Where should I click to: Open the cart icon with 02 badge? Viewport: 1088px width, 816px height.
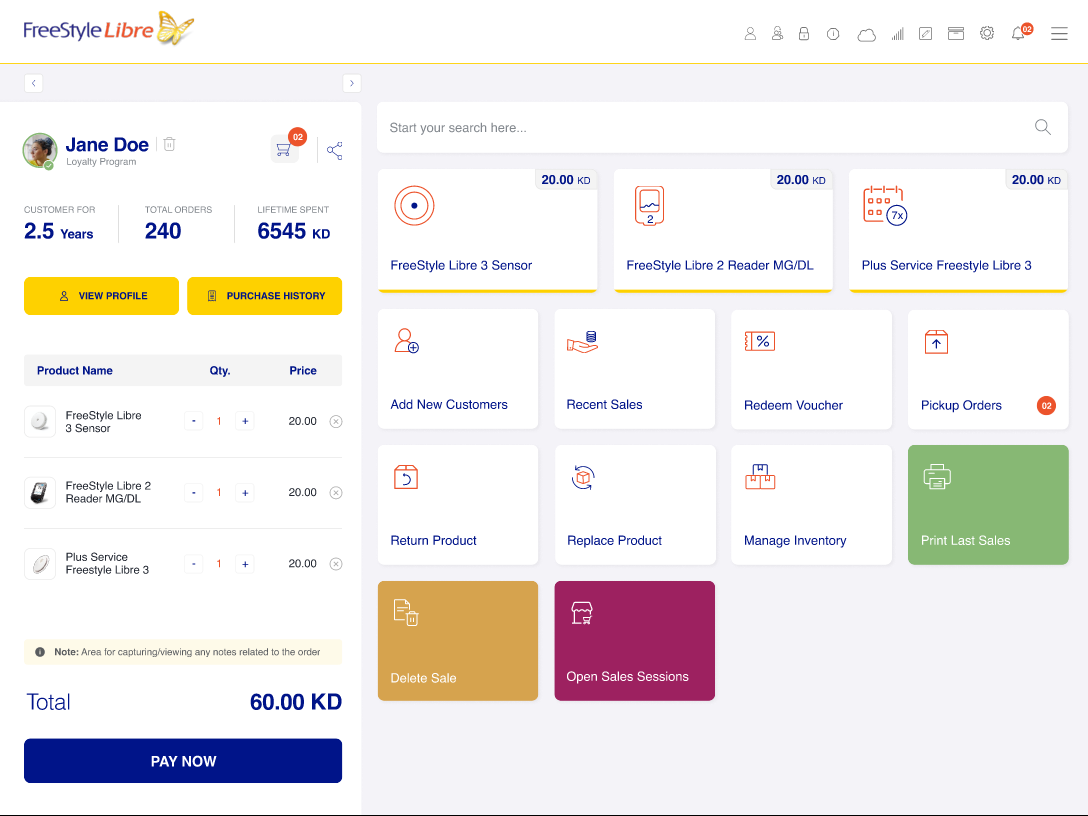pos(284,148)
